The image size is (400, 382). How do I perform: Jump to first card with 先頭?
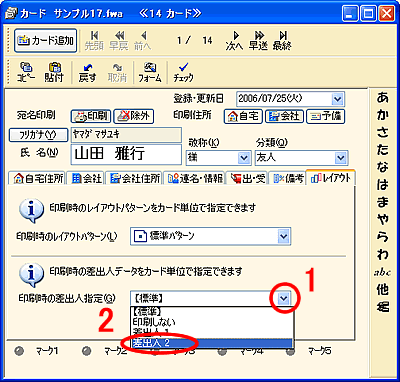tap(94, 40)
